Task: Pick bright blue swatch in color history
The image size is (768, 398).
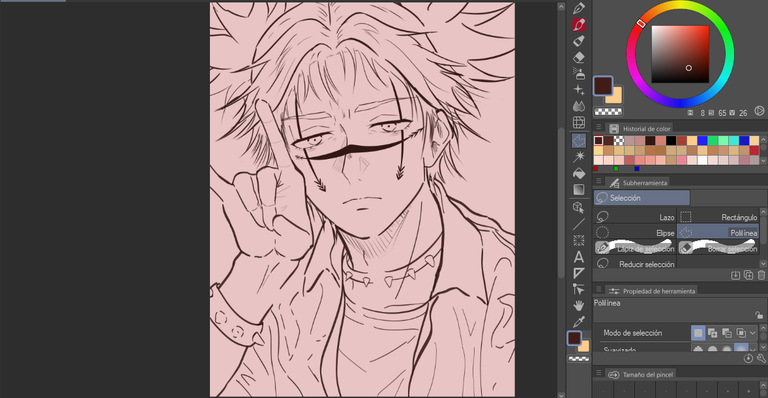Action: pyautogui.click(x=702, y=140)
